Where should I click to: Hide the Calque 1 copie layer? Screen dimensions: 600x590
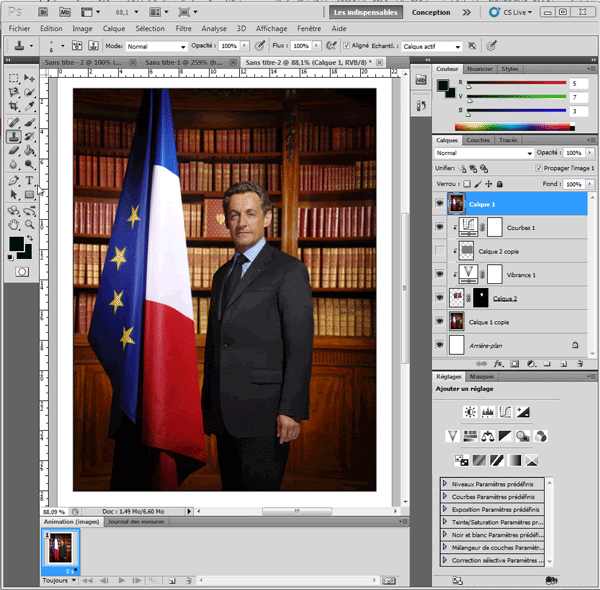point(440,321)
